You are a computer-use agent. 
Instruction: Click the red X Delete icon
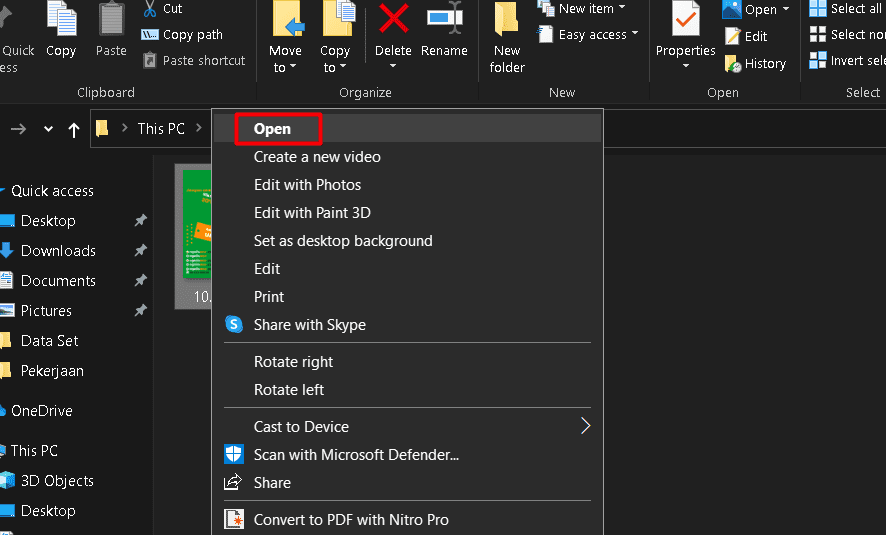click(393, 20)
